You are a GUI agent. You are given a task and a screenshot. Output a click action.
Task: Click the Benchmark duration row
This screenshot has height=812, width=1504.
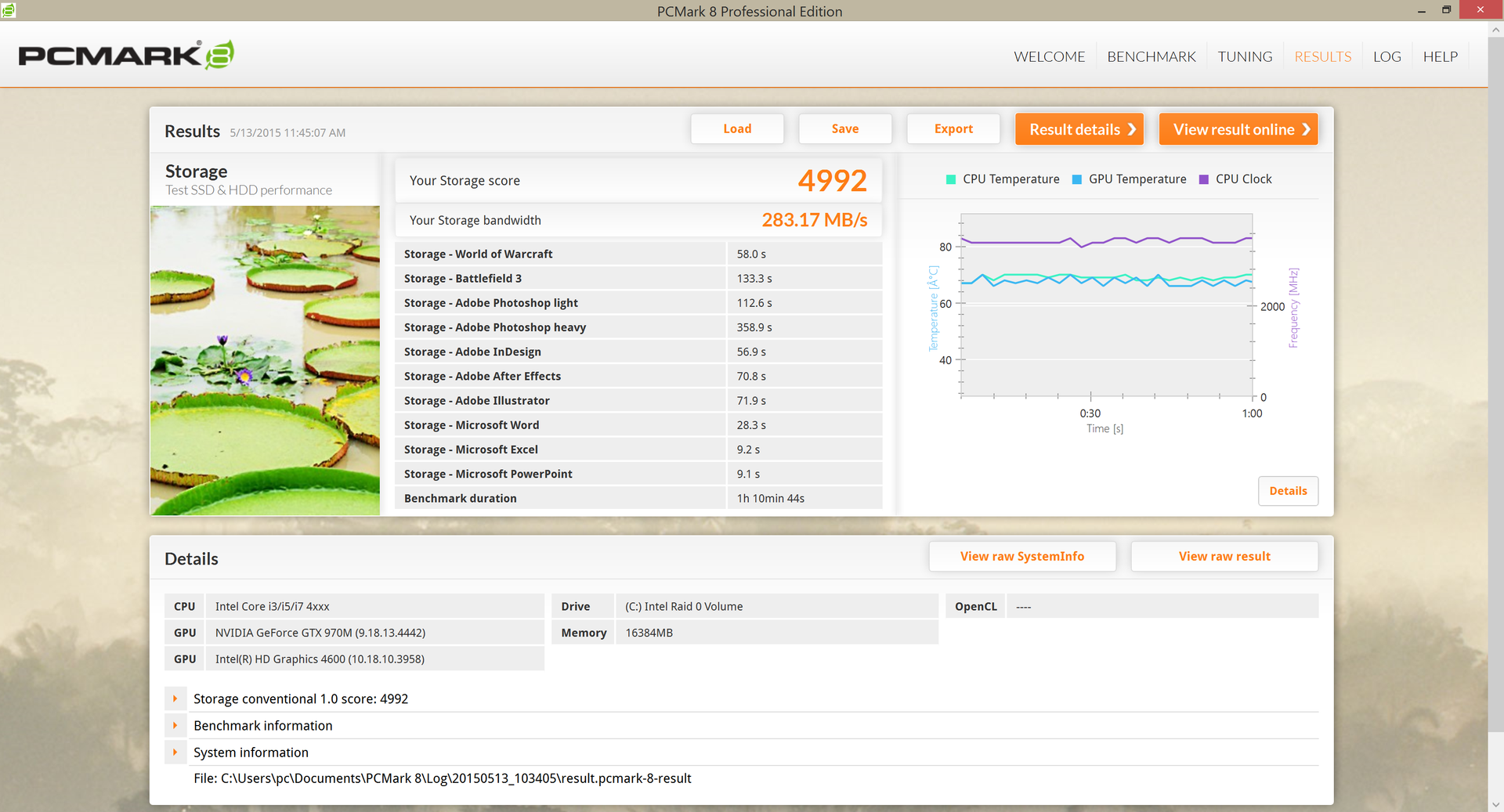tap(638, 498)
